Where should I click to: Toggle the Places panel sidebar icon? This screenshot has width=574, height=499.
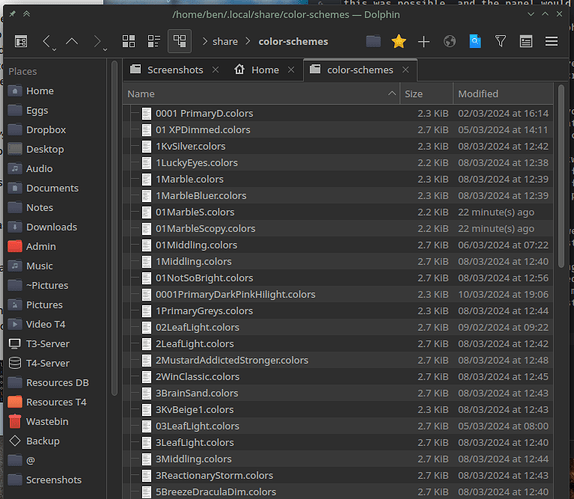click(x=21, y=41)
